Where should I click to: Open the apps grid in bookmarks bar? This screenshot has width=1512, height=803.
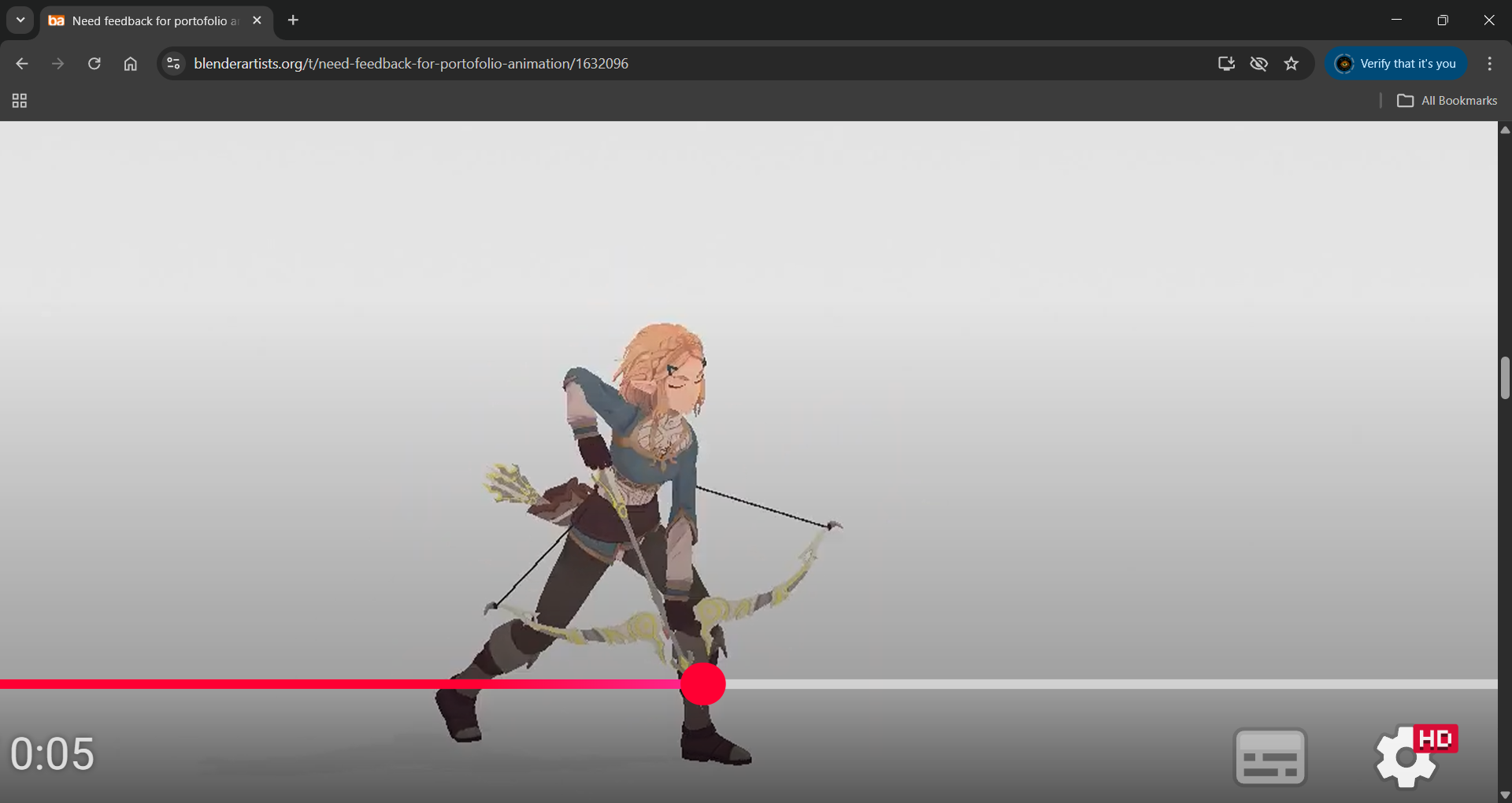[x=20, y=101]
